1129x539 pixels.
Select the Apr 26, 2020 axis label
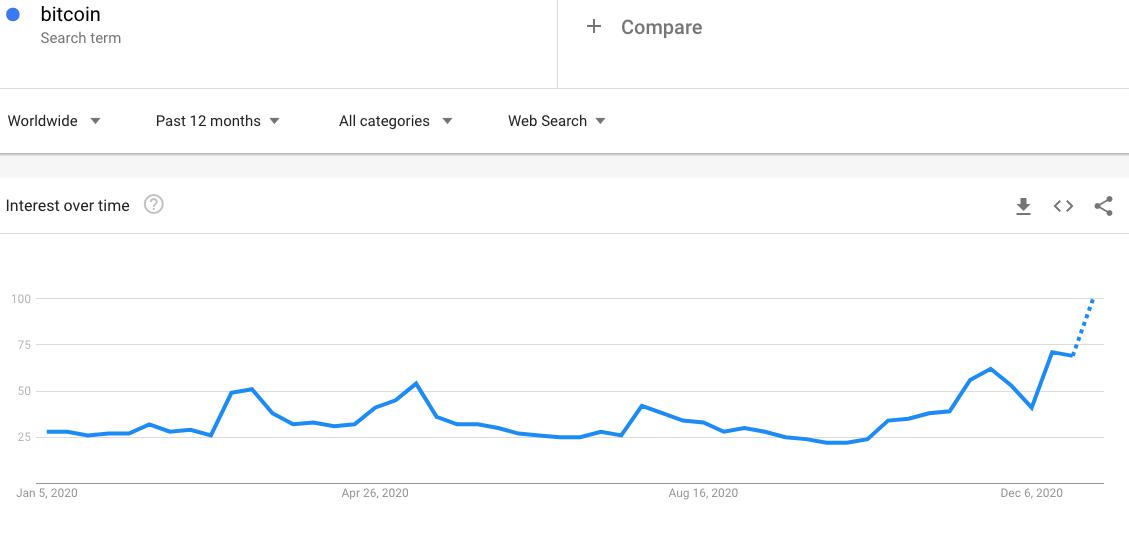[375, 493]
